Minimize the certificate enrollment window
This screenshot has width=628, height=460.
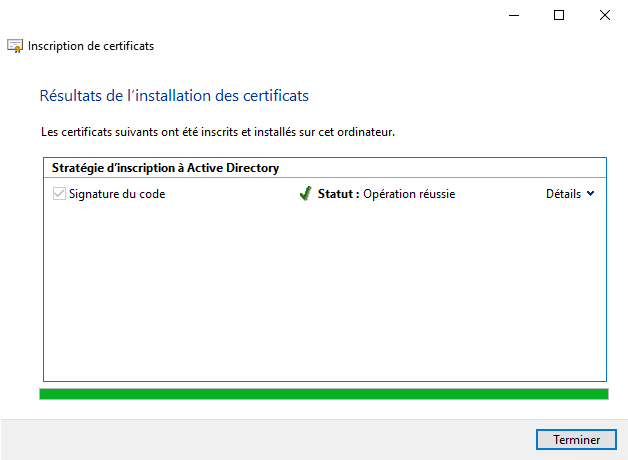[x=513, y=15]
